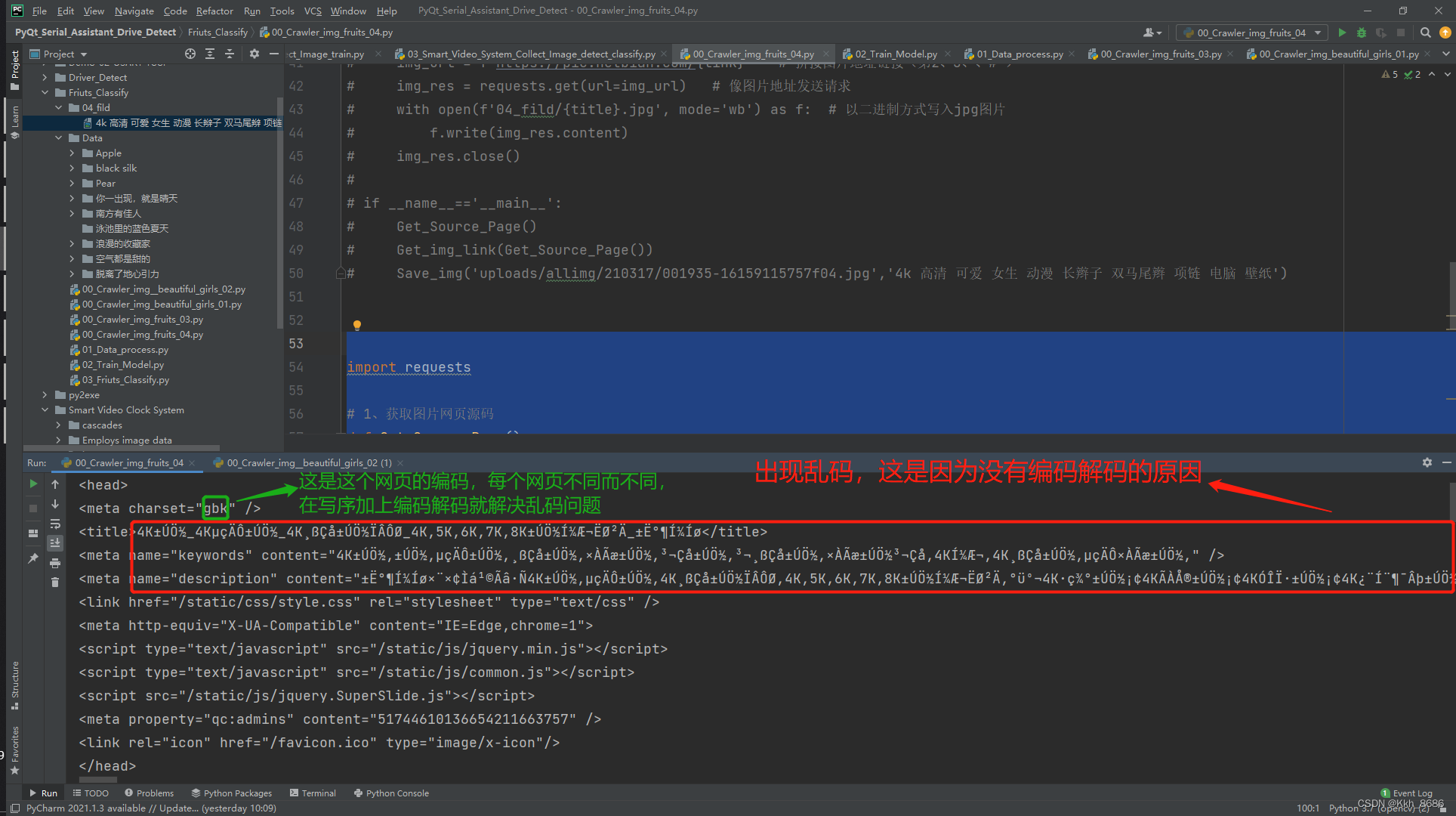Collapse the Fruits_Classify folder
This screenshot has width=1456, height=816.
(45, 92)
